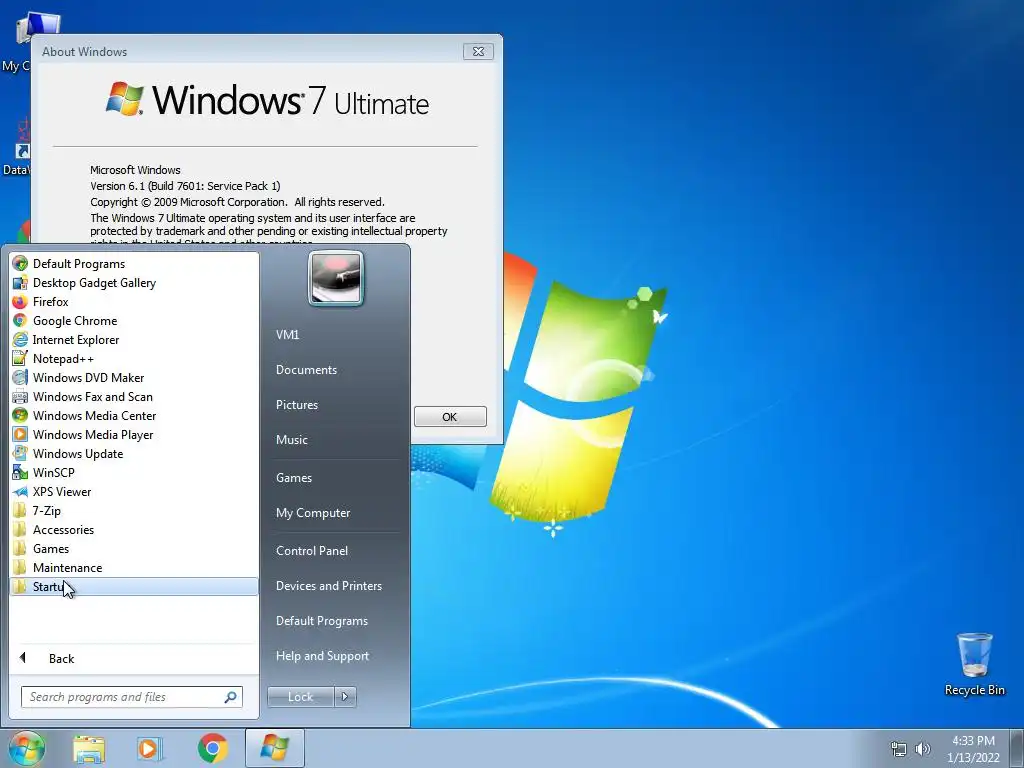Expand the Accessories folder

click(135, 530)
